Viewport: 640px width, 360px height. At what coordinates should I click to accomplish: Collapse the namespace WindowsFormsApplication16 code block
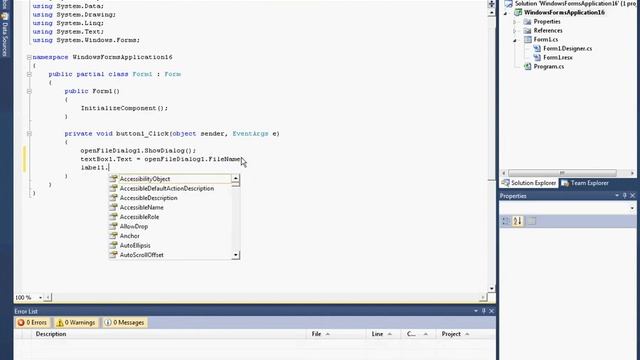(29, 58)
